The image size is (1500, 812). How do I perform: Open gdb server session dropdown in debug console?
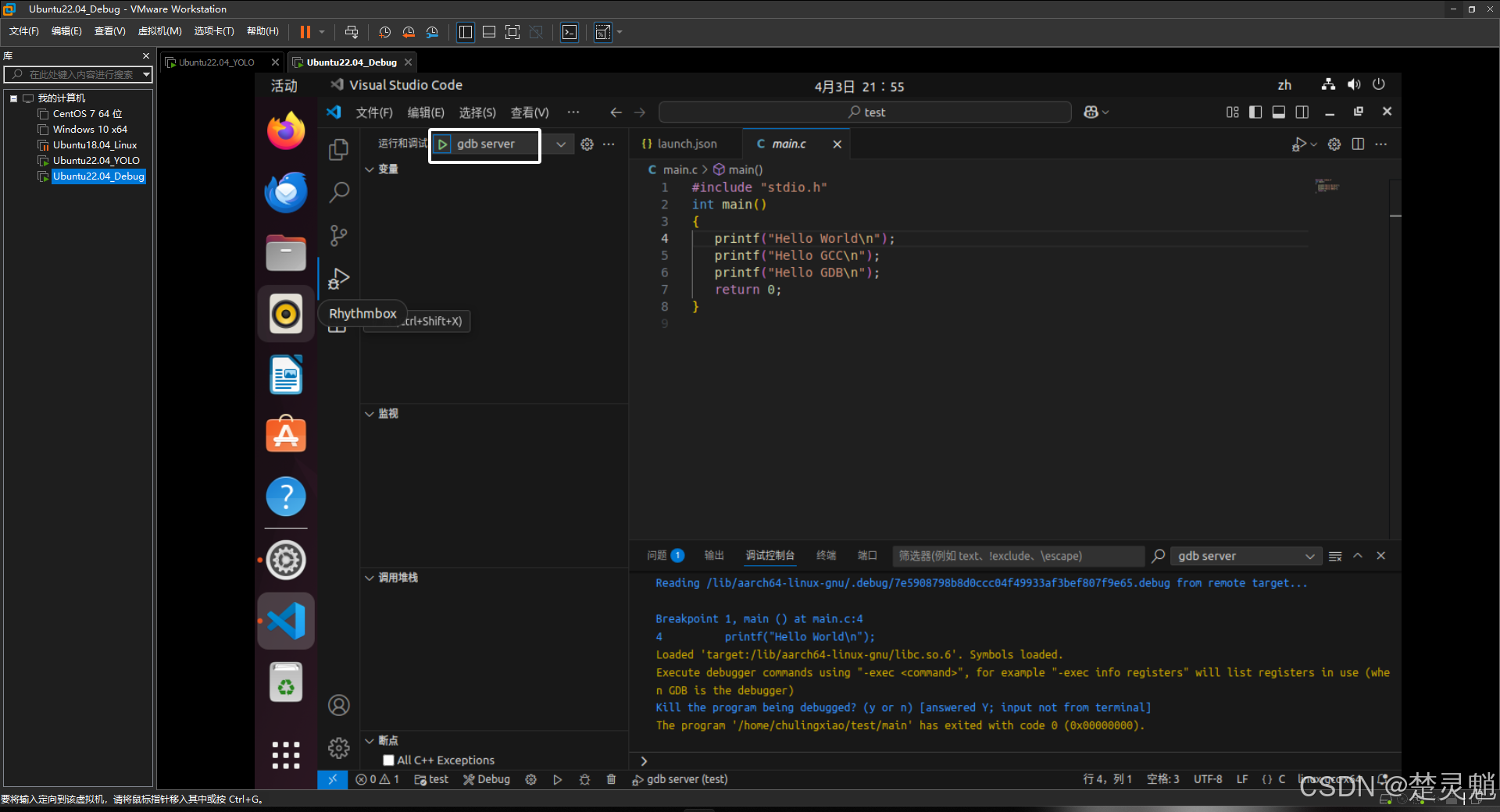(1245, 556)
